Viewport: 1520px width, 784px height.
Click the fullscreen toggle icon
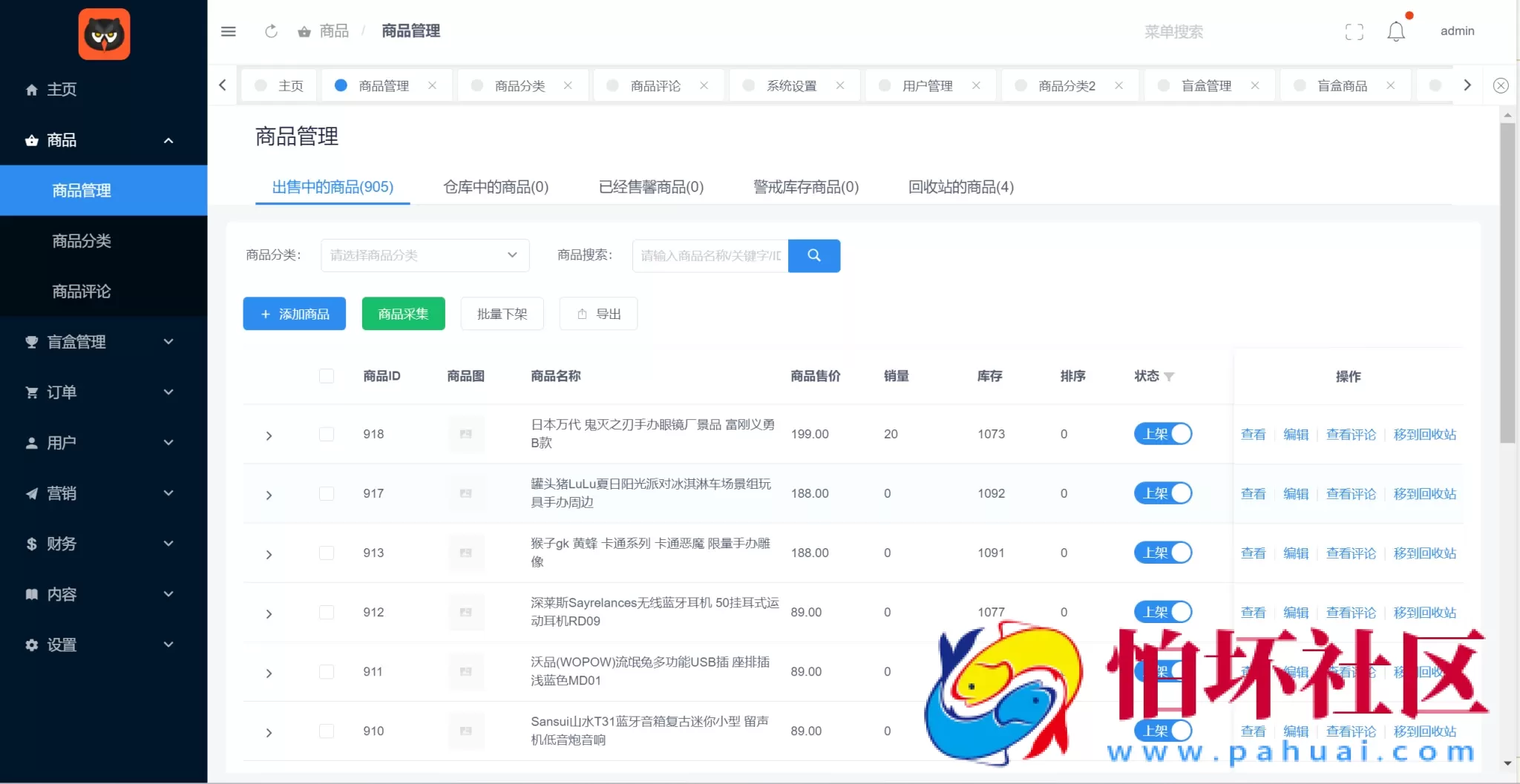click(1354, 31)
